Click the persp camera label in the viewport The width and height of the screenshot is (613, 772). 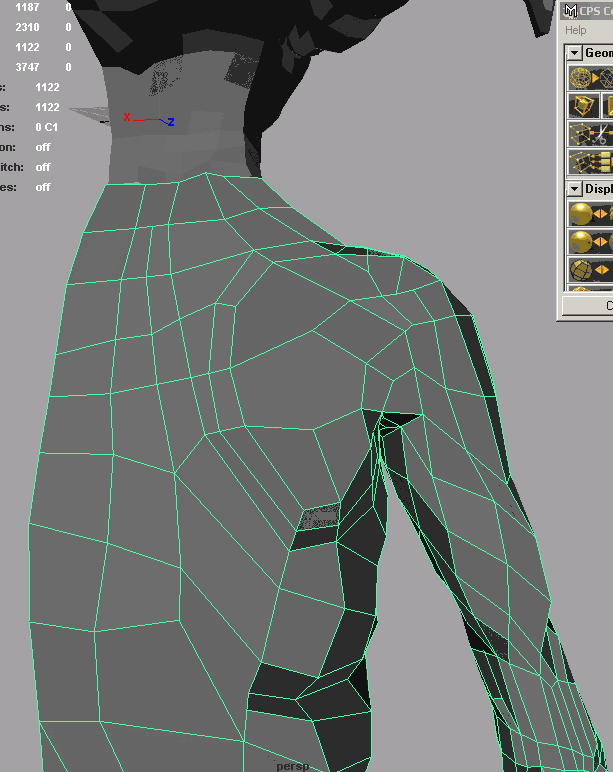(x=293, y=766)
